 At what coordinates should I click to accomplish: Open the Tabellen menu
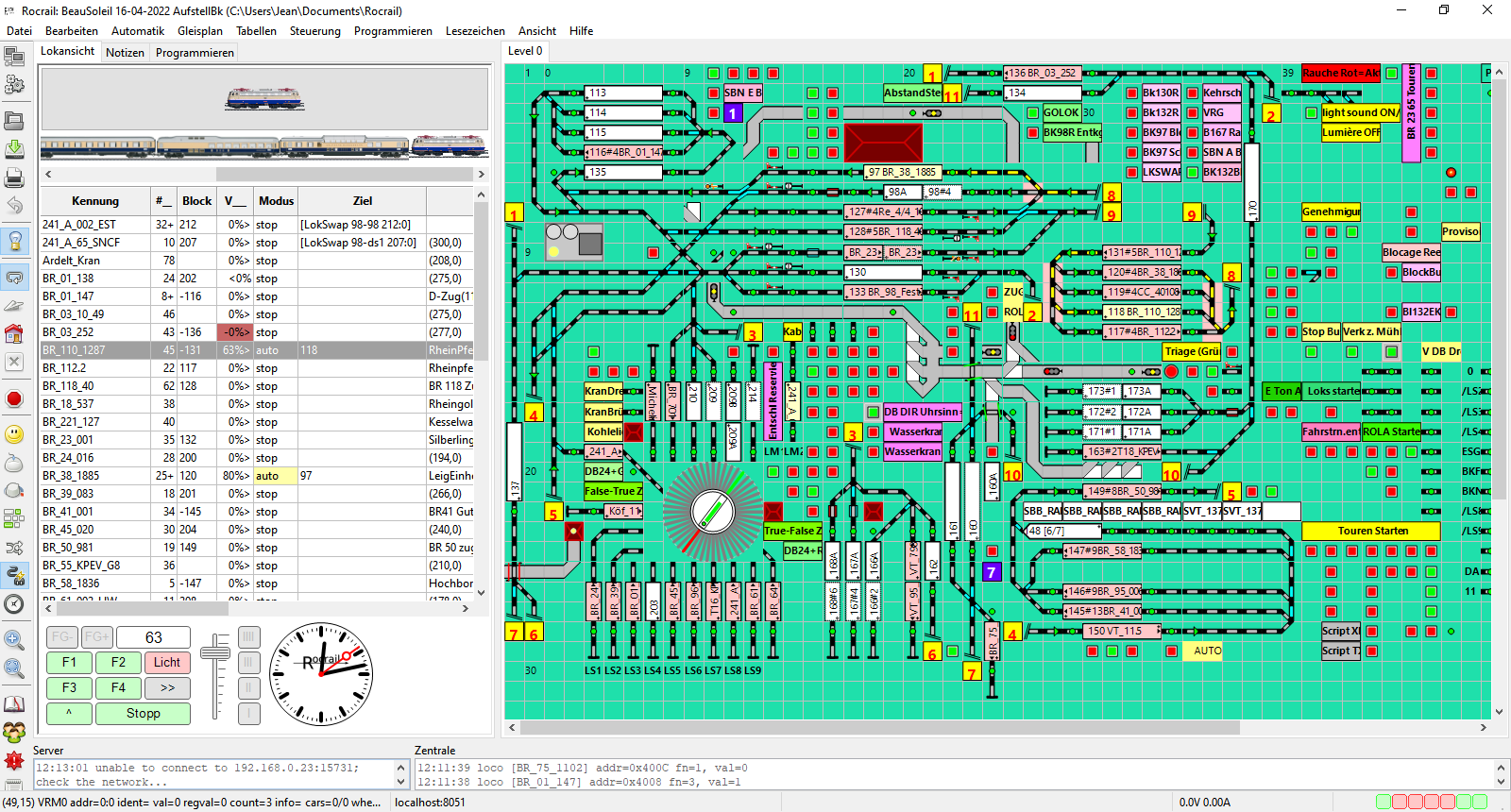[257, 31]
